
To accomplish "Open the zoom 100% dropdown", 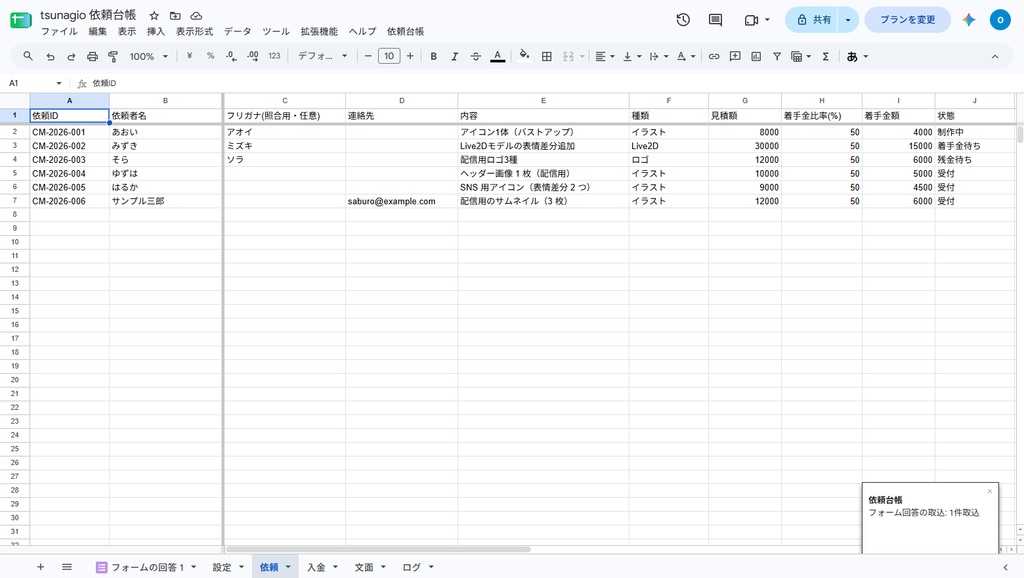I will click(148, 57).
